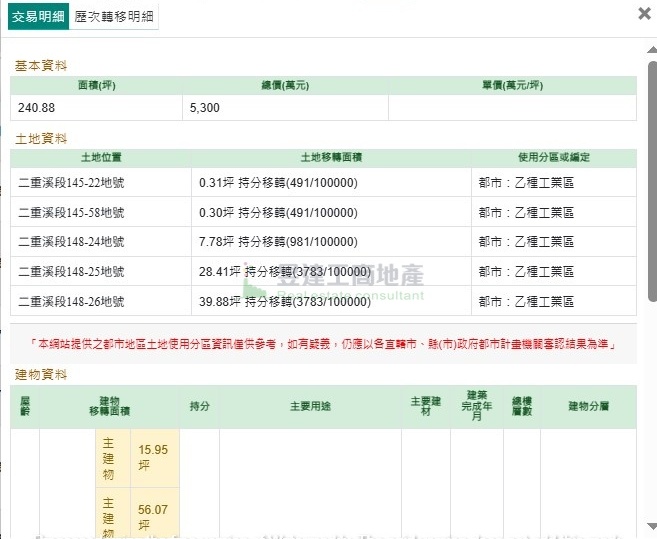Screen dimensions: 657x539
Task: Click the 土地移轉面積 column header
Action: (331, 158)
